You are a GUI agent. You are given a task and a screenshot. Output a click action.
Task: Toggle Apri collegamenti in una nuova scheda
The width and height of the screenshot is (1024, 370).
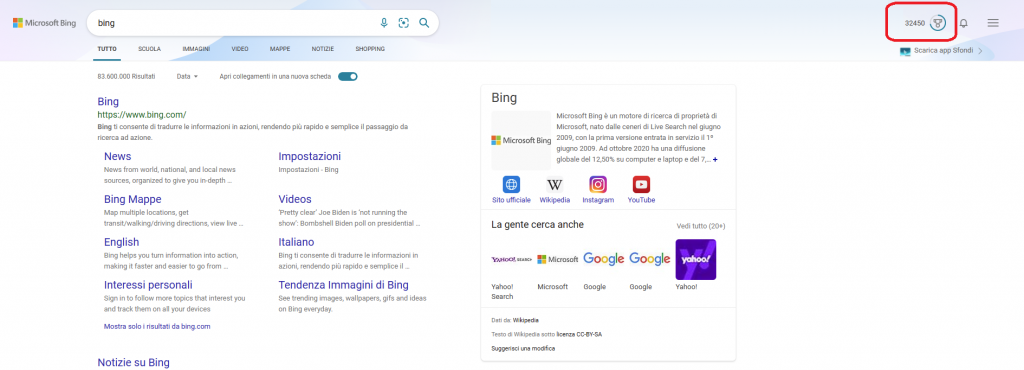pos(348,76)
